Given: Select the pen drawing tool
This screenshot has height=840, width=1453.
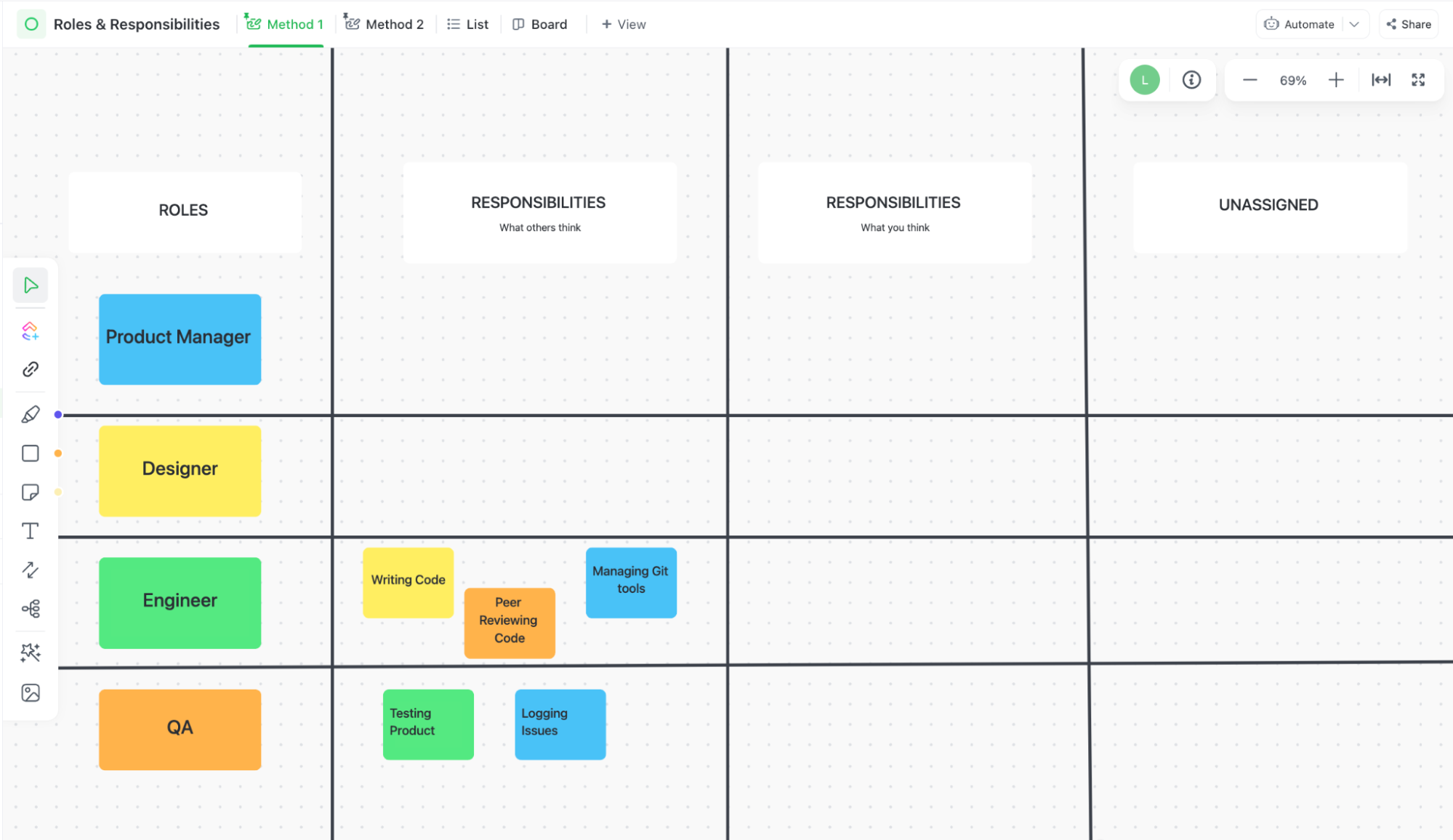Looking at the screenshot, I should pos(31,415).
